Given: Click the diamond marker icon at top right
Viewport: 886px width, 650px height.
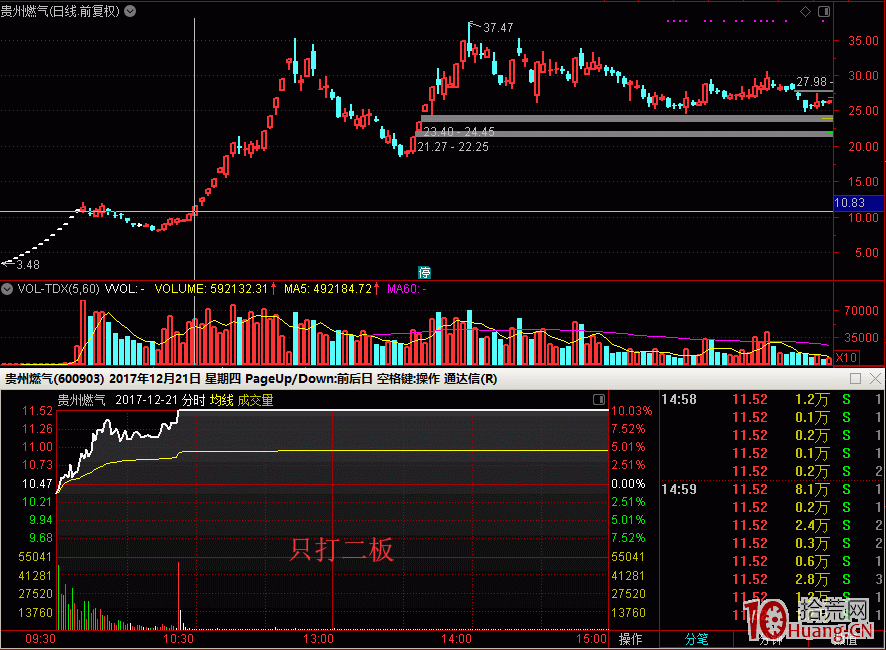Looking at the screenshot, I should point(805,11).
